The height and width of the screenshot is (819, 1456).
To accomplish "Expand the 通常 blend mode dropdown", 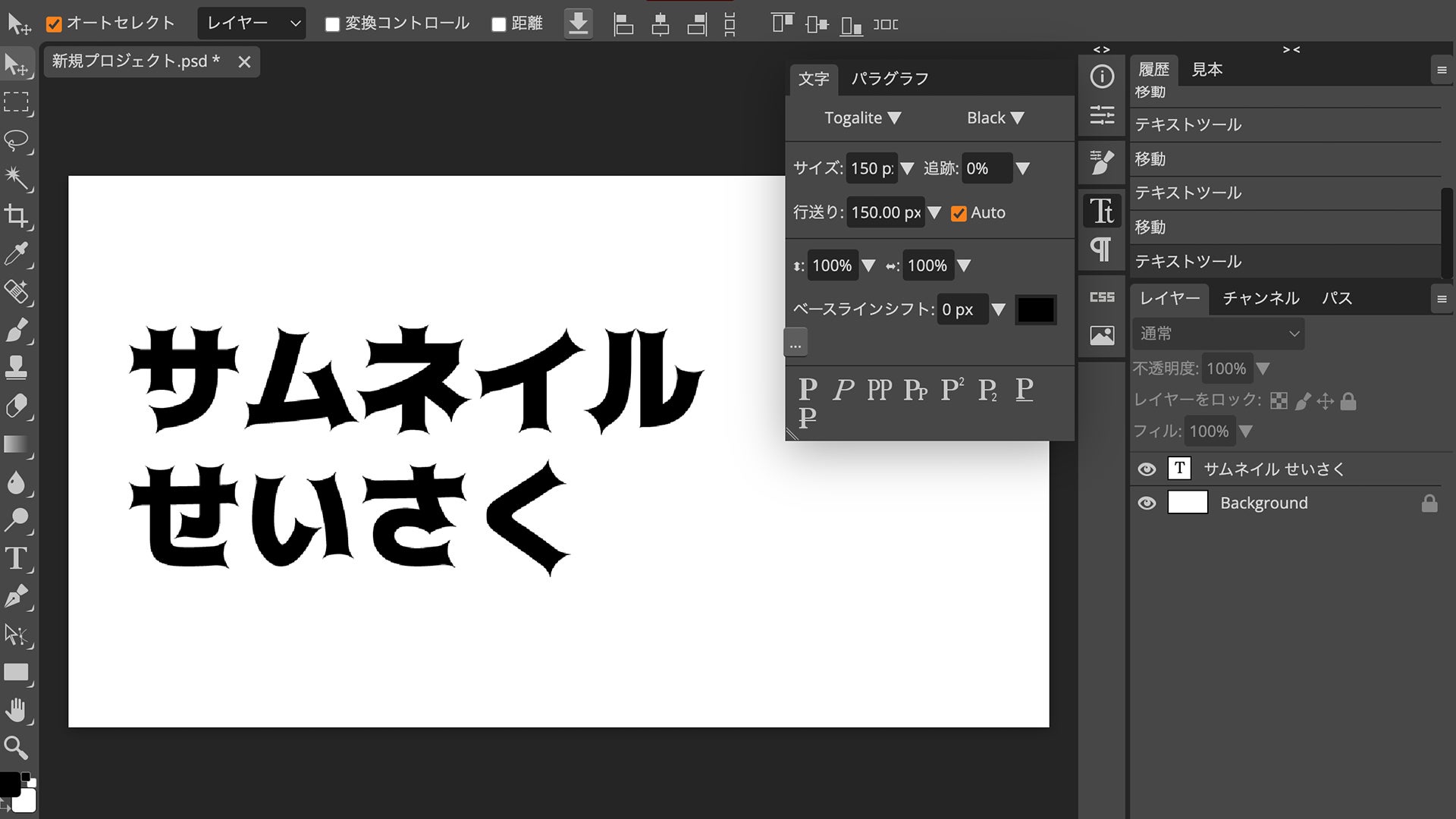I will tap(1218, 334).
